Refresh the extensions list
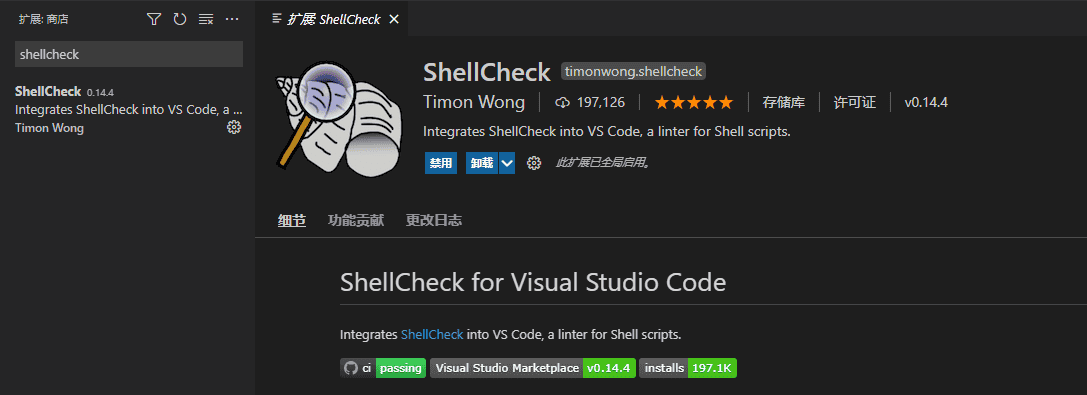Viewport: 1087px width, 395px height. tap(180, 19)
